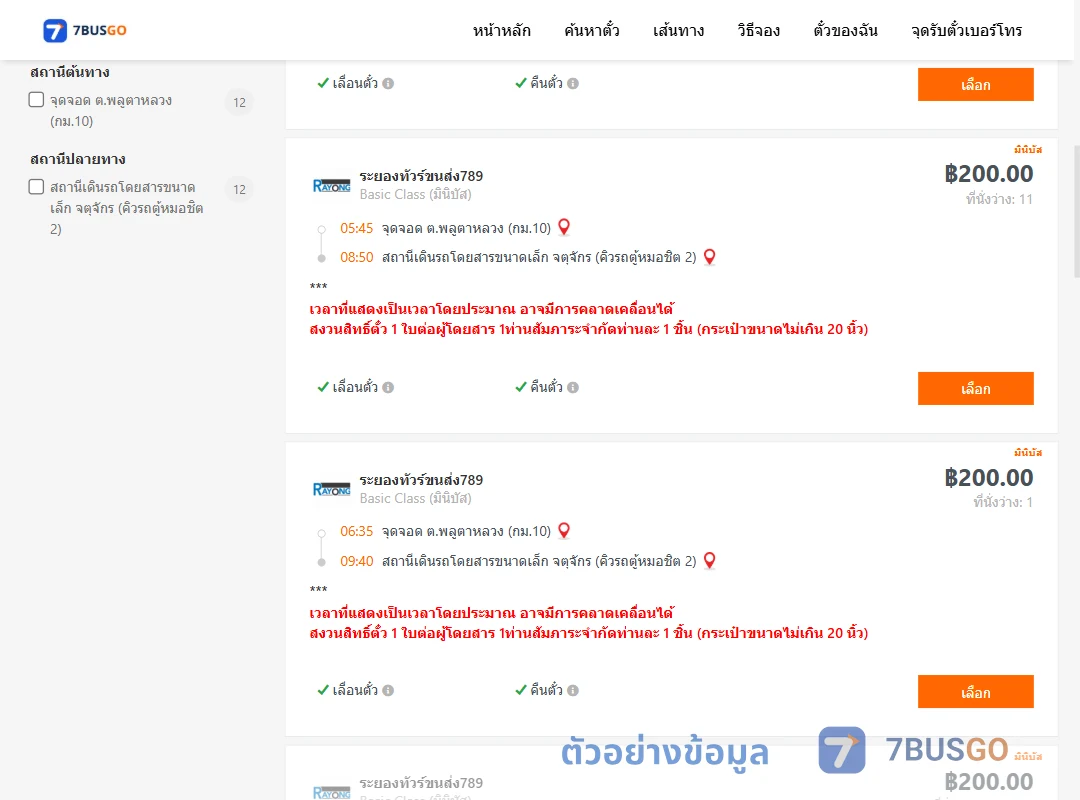Info icon beside คืนตั๋ว in 06:35 card
The image size is (1080, 800).
(x=573, y=690)
